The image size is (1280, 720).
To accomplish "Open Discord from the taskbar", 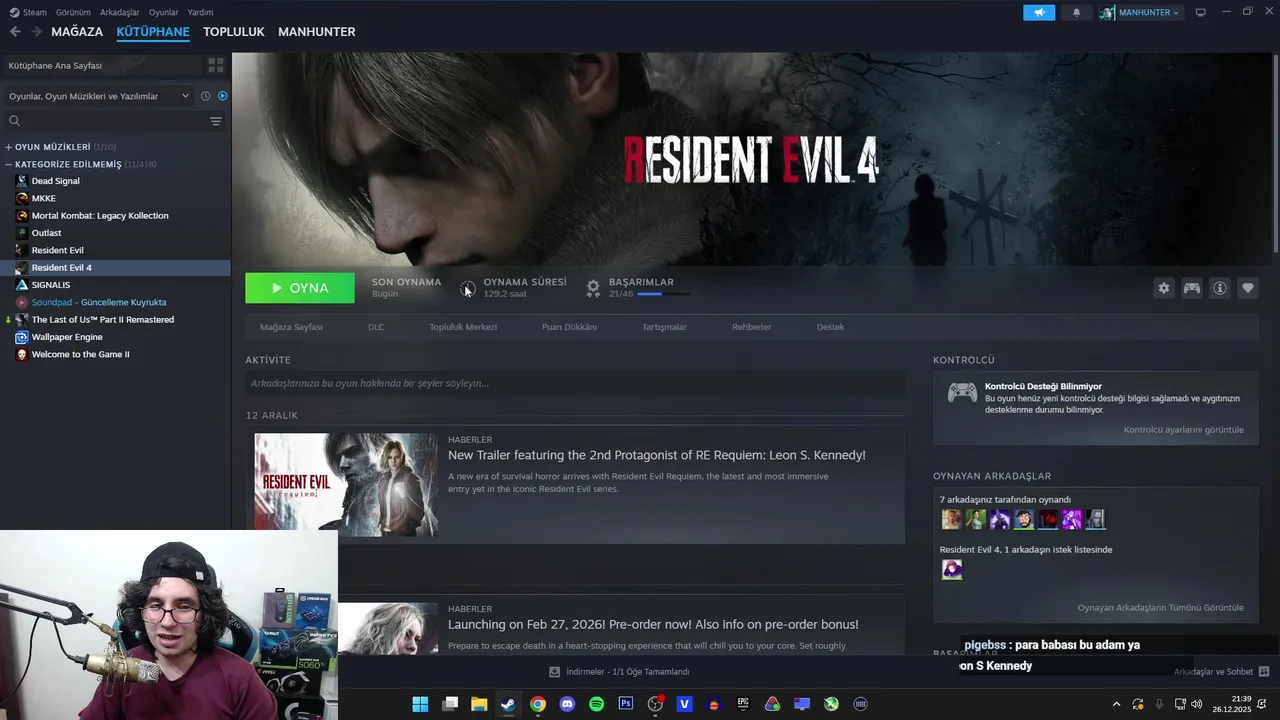I will [x=567, y=704].
